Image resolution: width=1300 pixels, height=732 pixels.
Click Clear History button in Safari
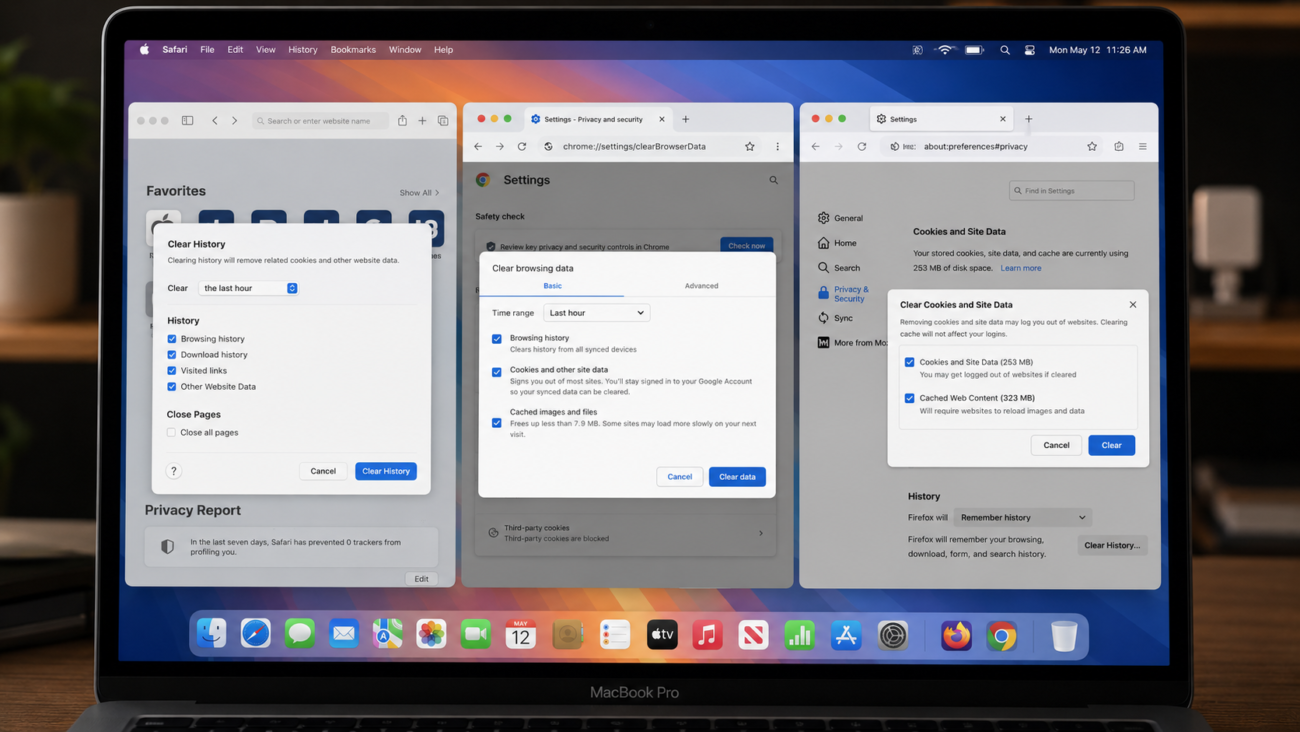click(x=386, y=471)
